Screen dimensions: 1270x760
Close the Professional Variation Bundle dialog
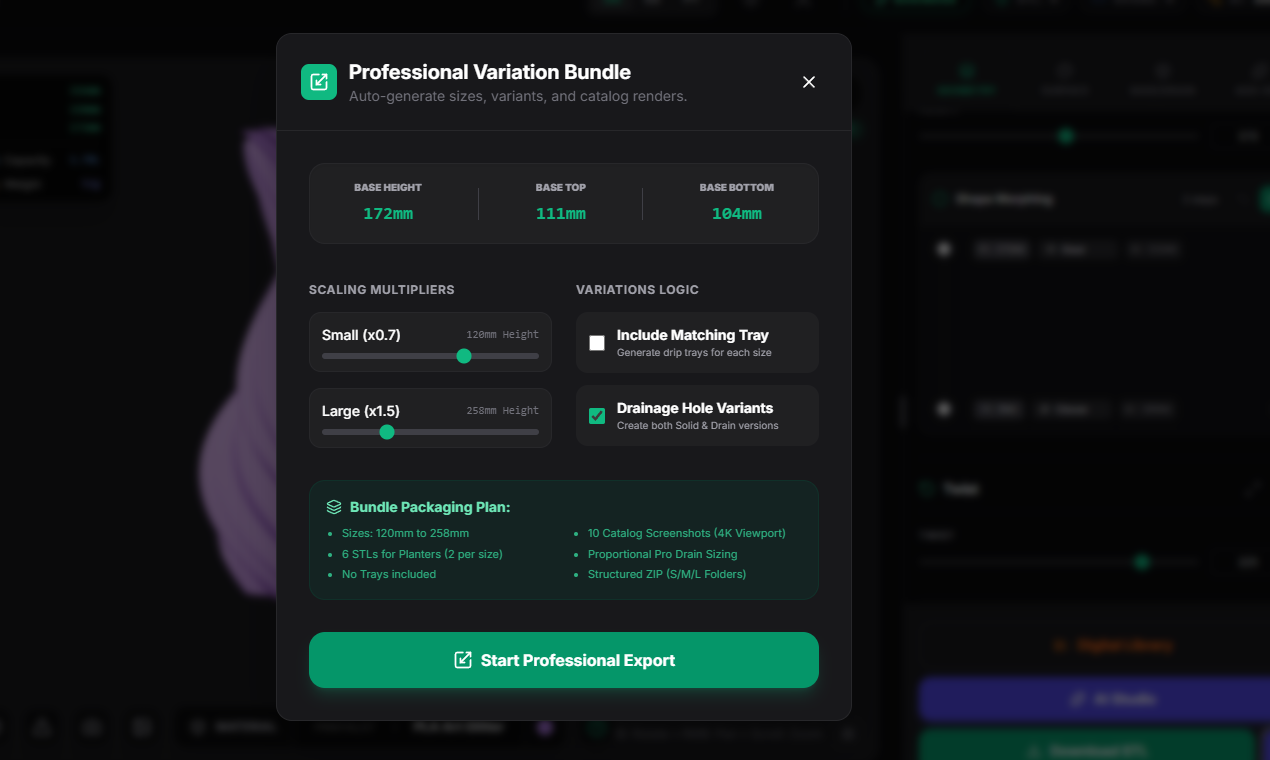click(x=809, y=82)
